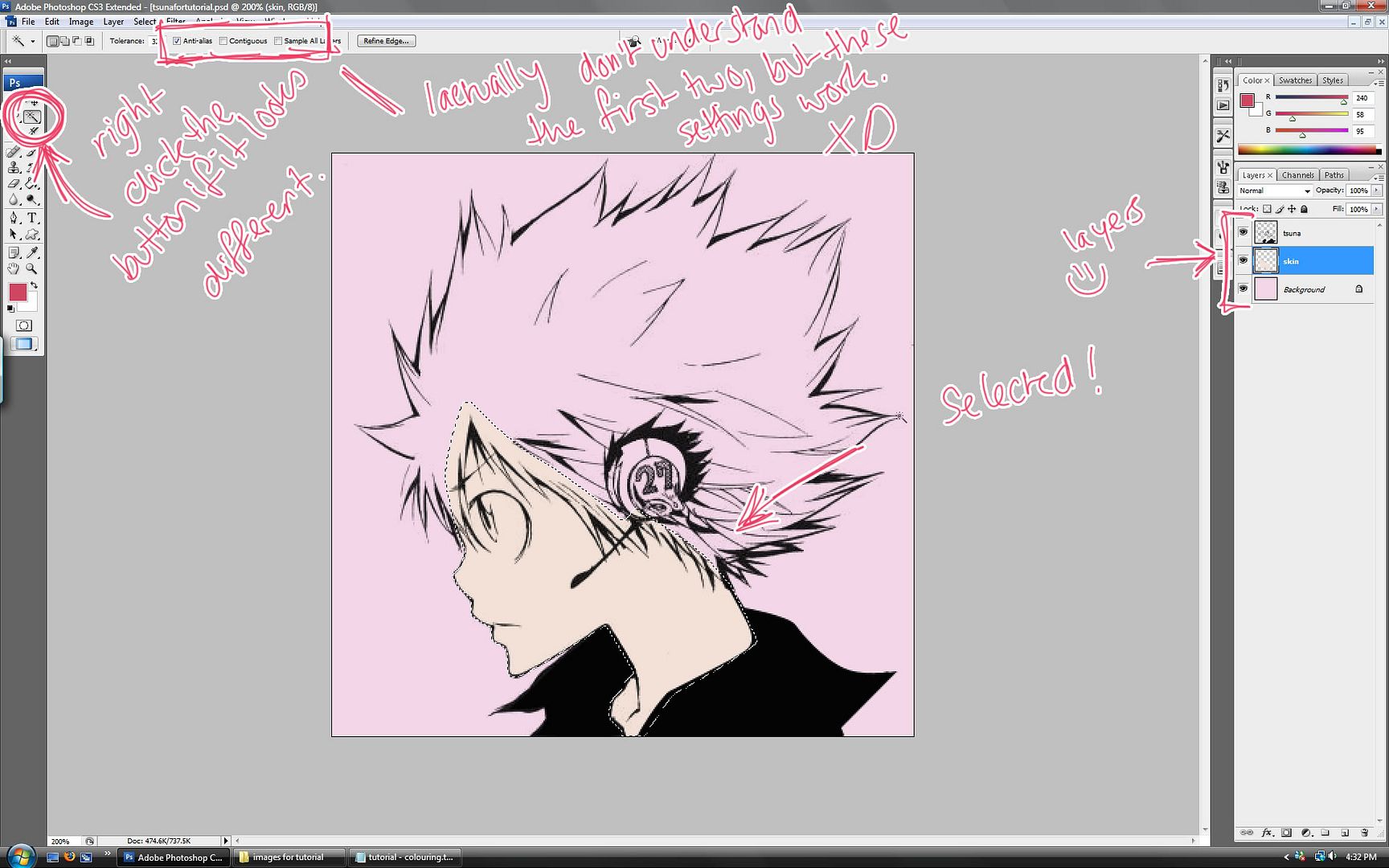Select the Zoom magnifier tool
This screenshot has width=1389, height=868.
pos(31,268)
